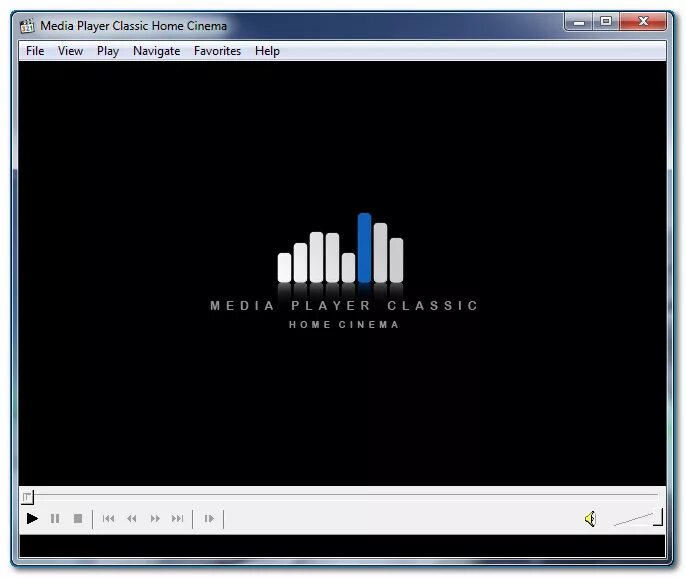Step forward one frame
The height and width of the screenshot is (578, 686).
pos(209,518)
